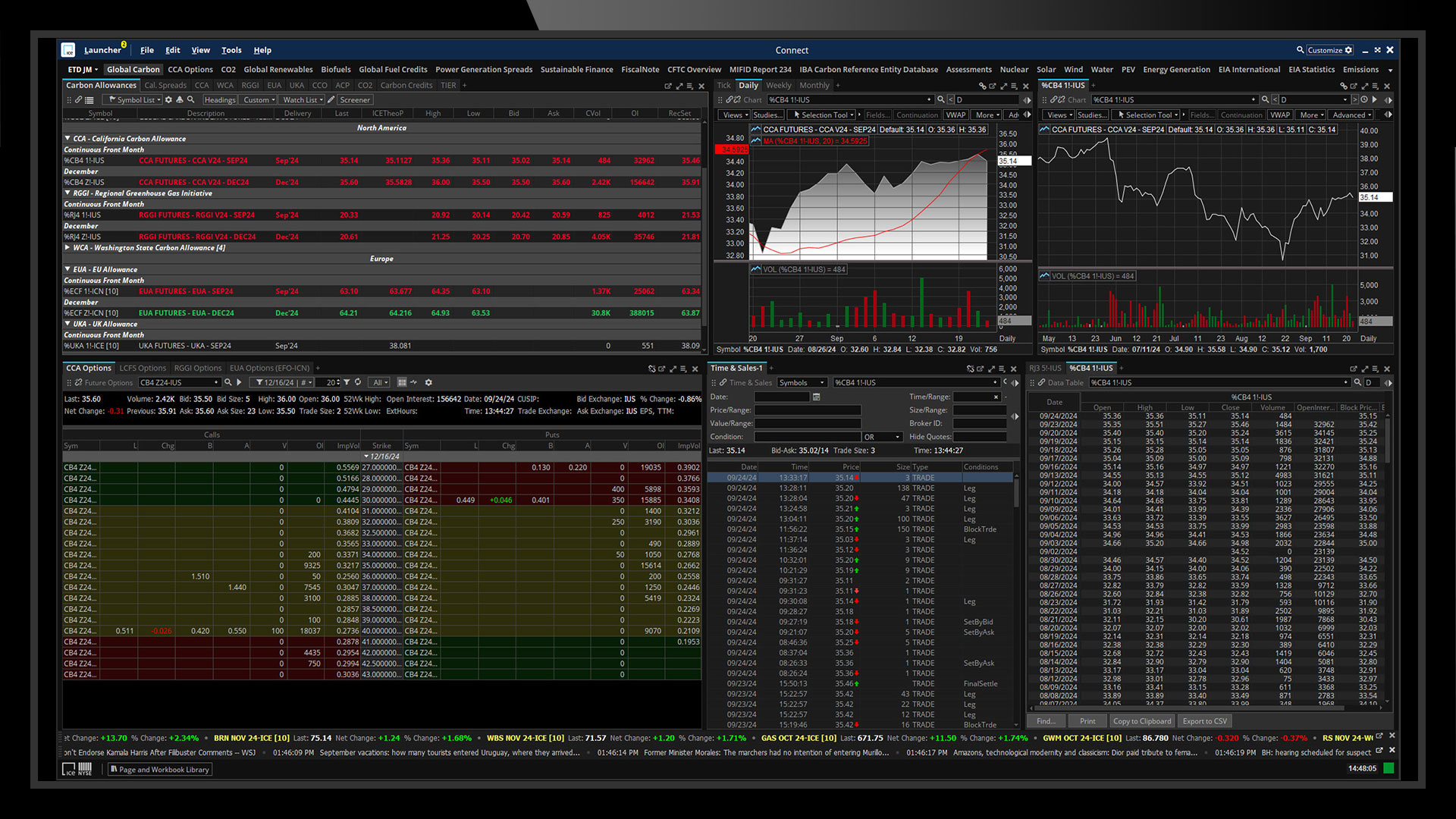Open the OR condition dropdown in Time & Sales
This screenshot has width=1456, height=819.
[x=882, y=437]
